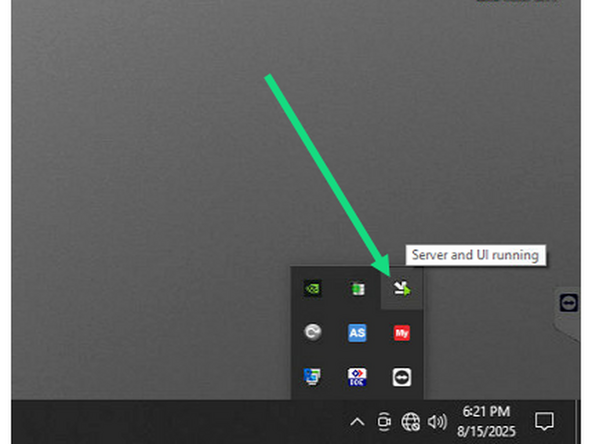Open the Action Center notification icon

[544, 421]
